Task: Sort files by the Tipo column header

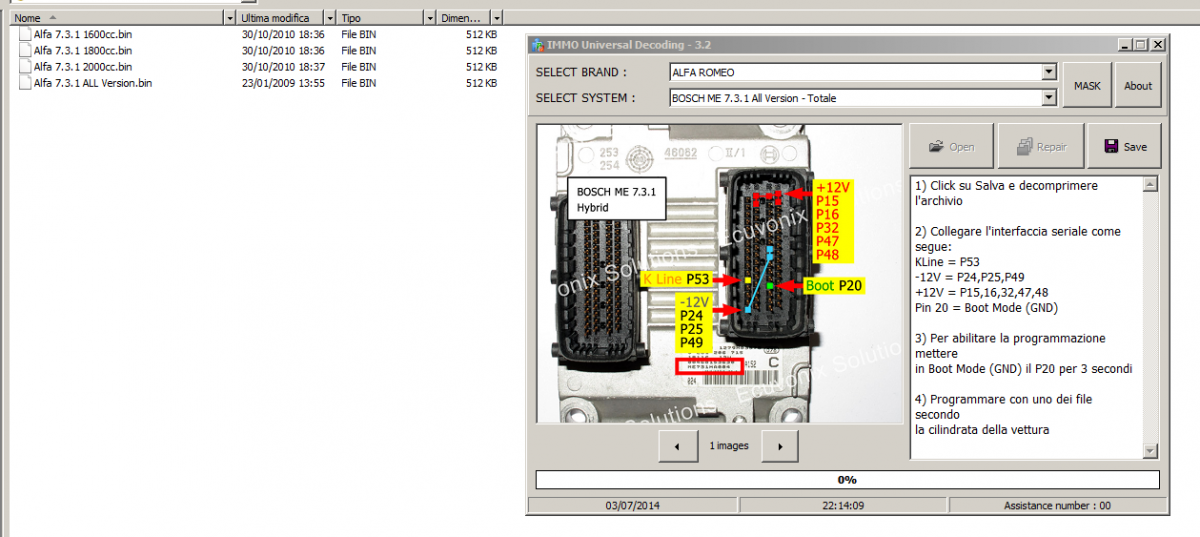Action: [x=381, y=18]
